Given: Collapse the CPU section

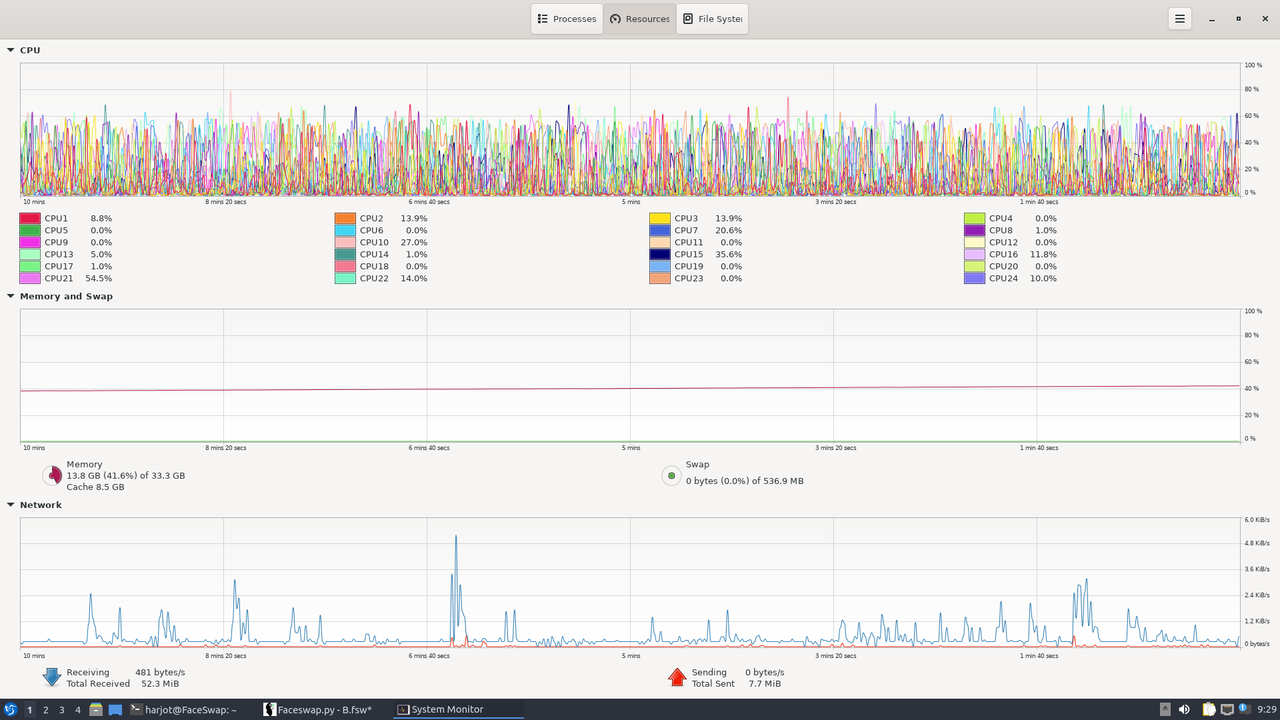Looking at the screenshot, I should click(x=11, y=50).
